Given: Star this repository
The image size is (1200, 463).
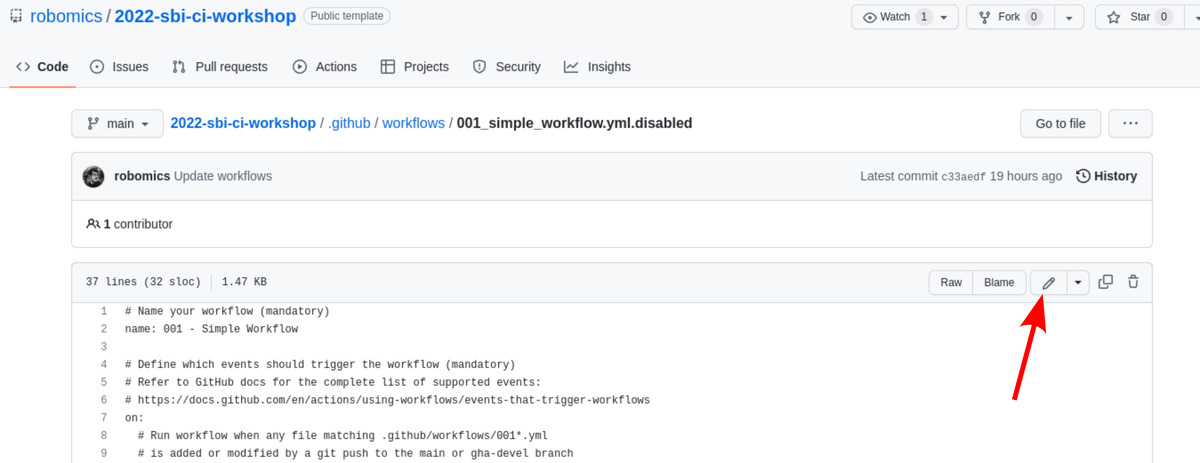Looking at the screenshot, I should [1139, 17].
